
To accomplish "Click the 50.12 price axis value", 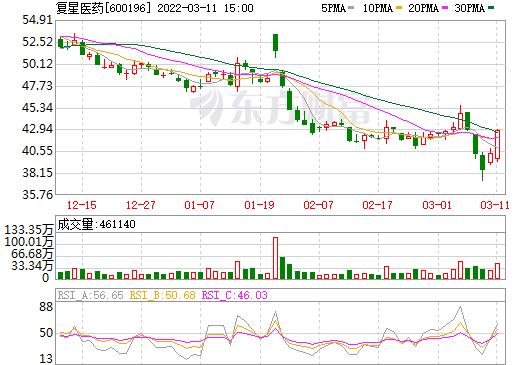I will pos(38,64).
